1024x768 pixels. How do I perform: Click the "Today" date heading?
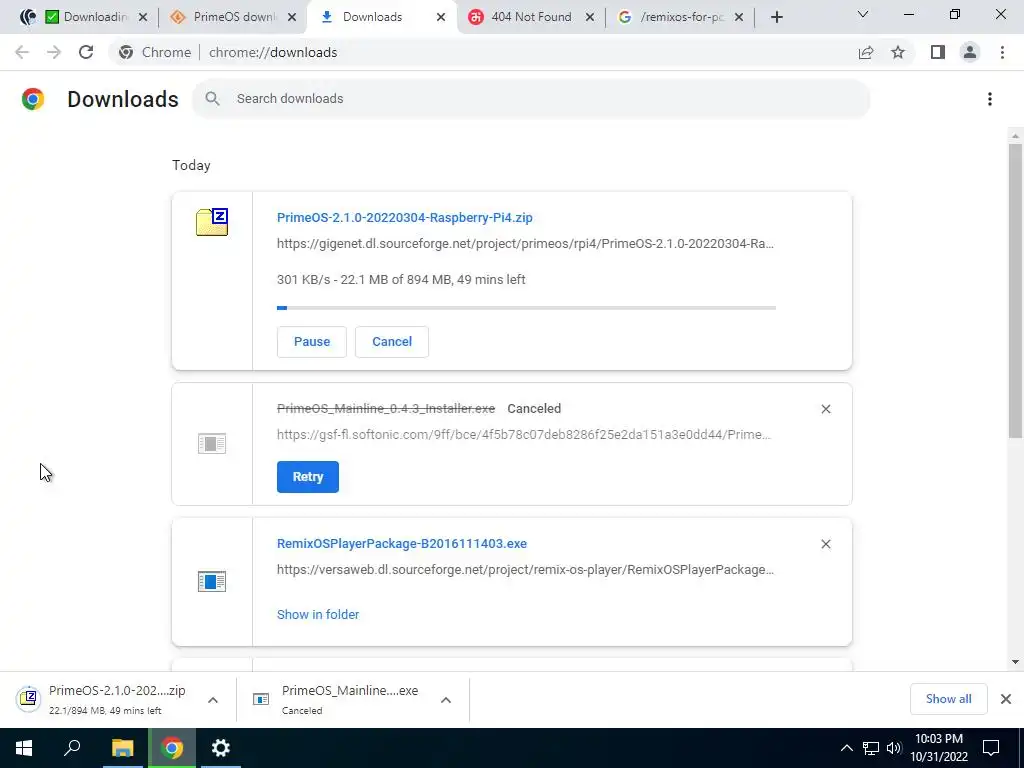pyautogui.click(x=191, y=165)
